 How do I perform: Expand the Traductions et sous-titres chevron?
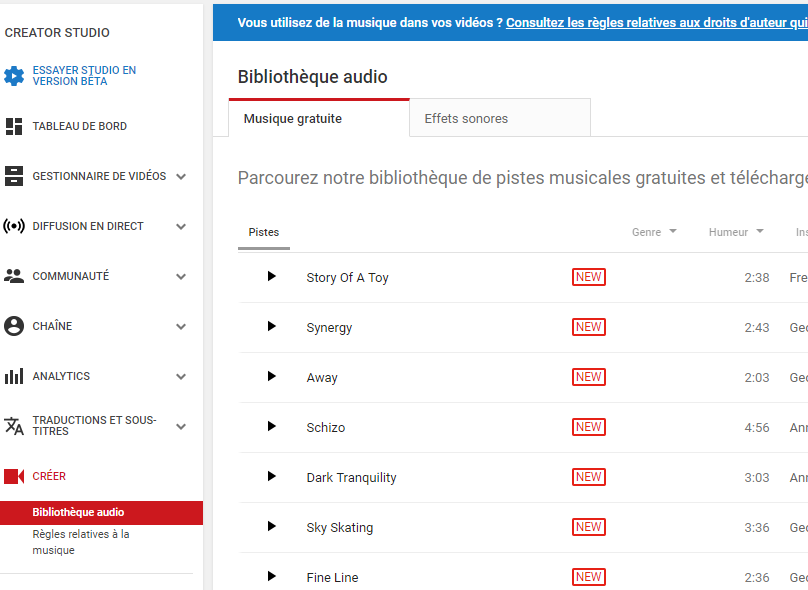(x=181, y=427)
